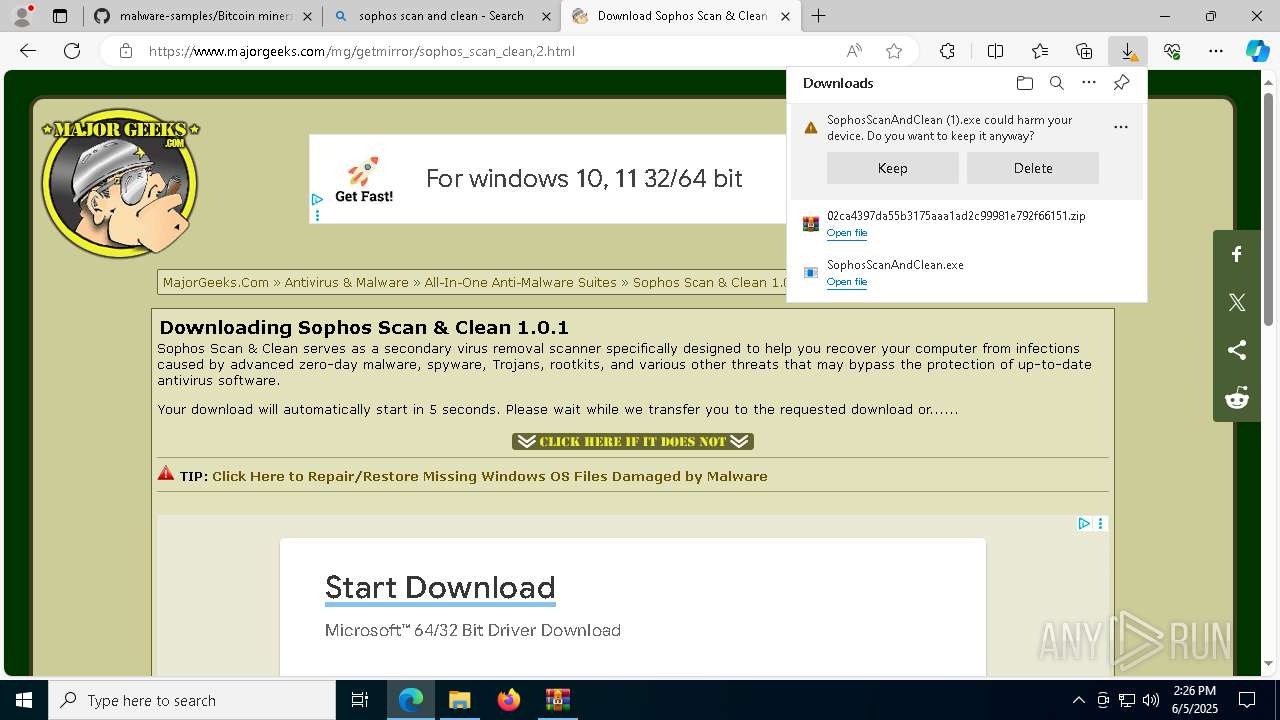Screen dimensions: 1280x720
Task: Keep the SophosScanAndClean (1).exe download
Action: 892,168
